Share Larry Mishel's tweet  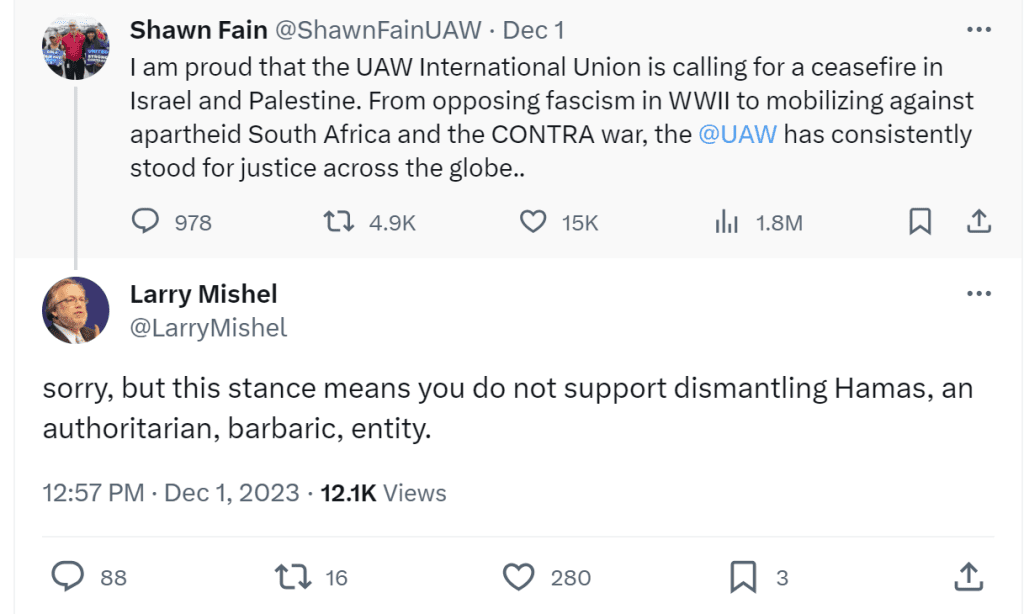(x=967, y=576)
